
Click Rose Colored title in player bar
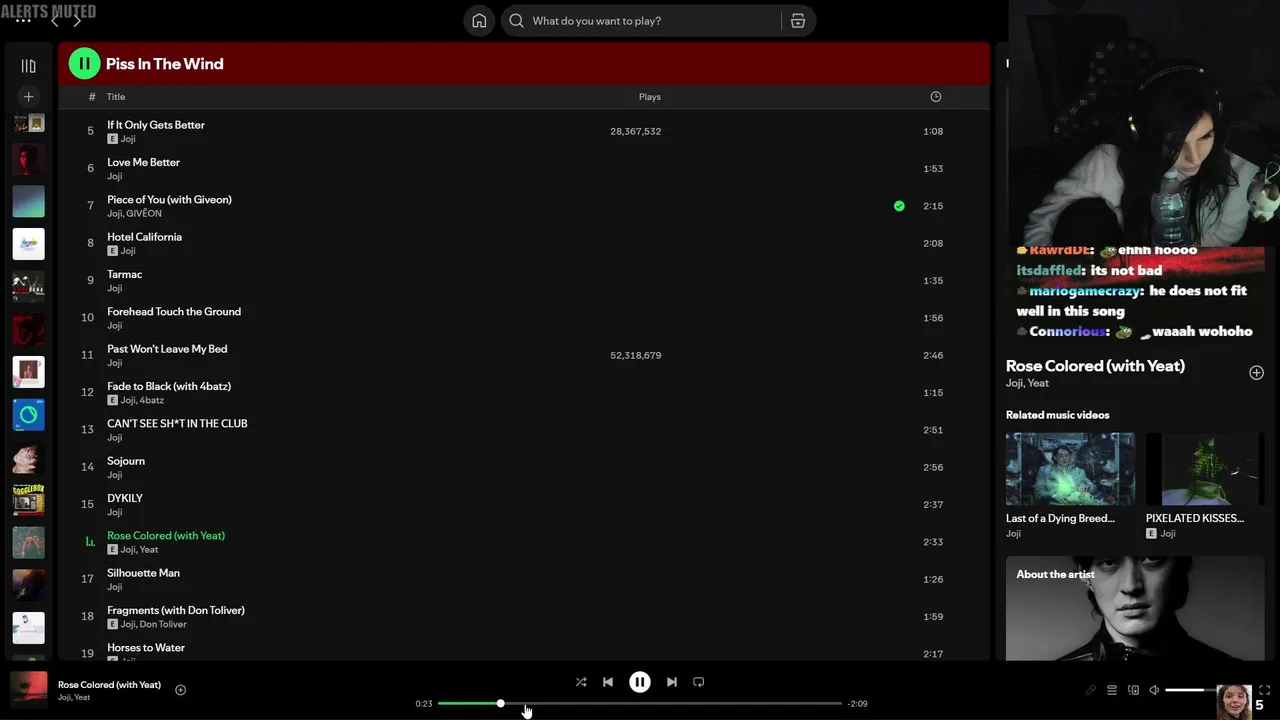[x=109, y=685]
